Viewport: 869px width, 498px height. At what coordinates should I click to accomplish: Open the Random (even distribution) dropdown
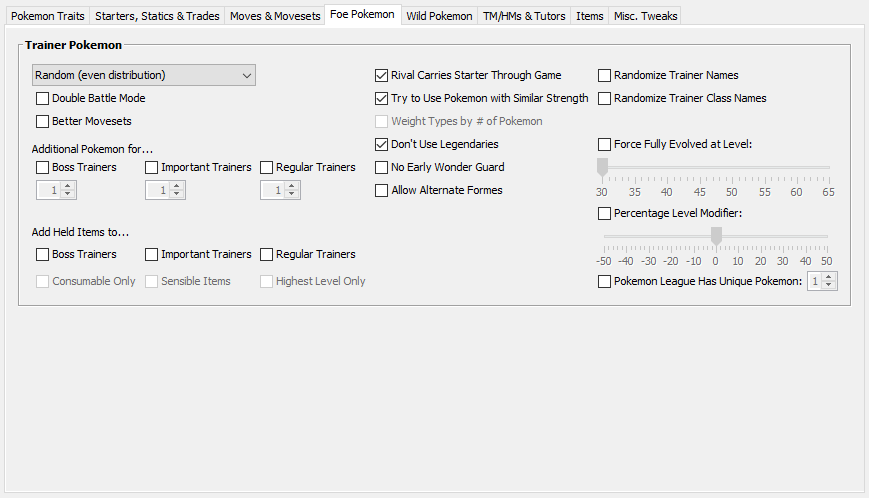pos(144,75)
